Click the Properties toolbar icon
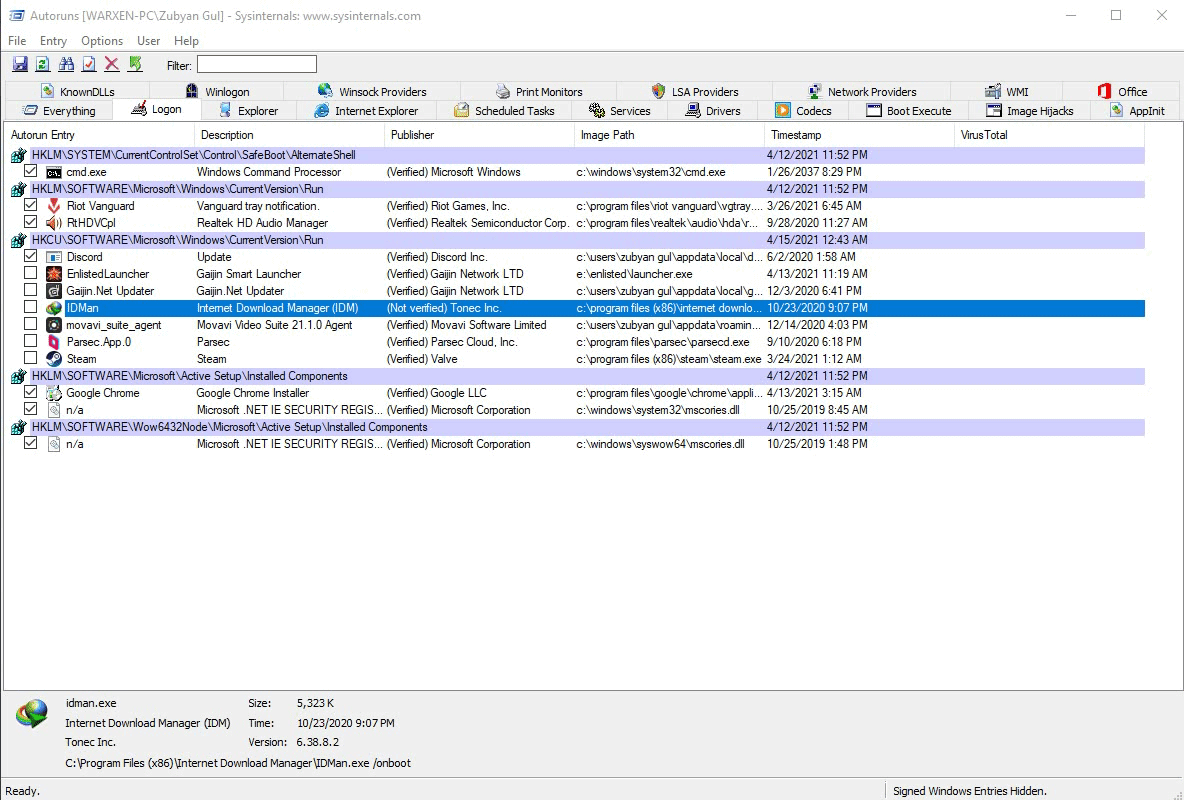 [x=89, y=65]
